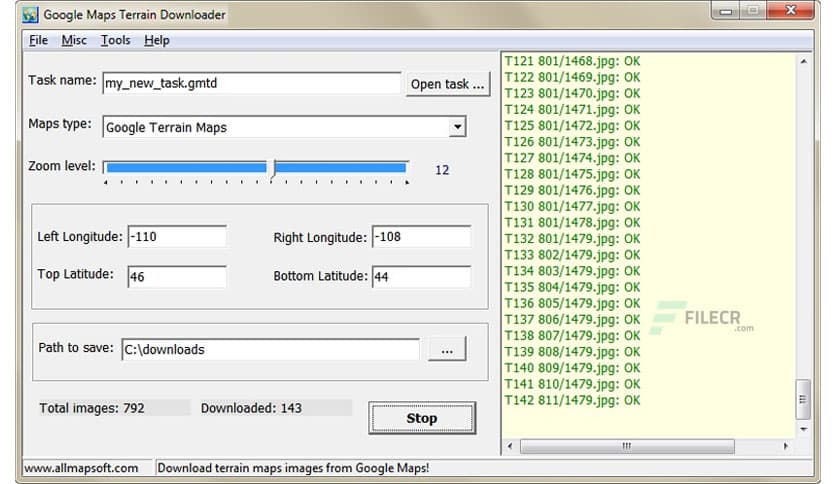Click log line 'T121 801/1468.jpg: OK'
The width and height of the screenshot is (836, 484).
tap(572, 61)
